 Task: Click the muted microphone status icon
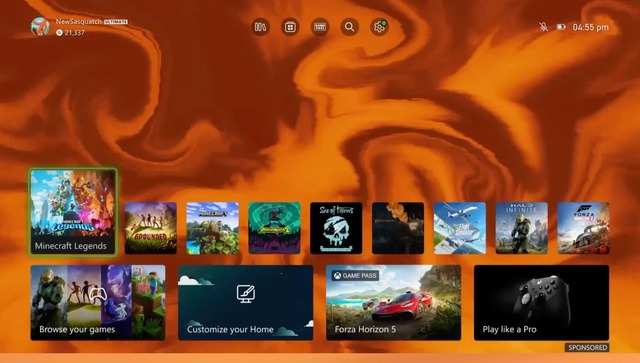(543, 27)
